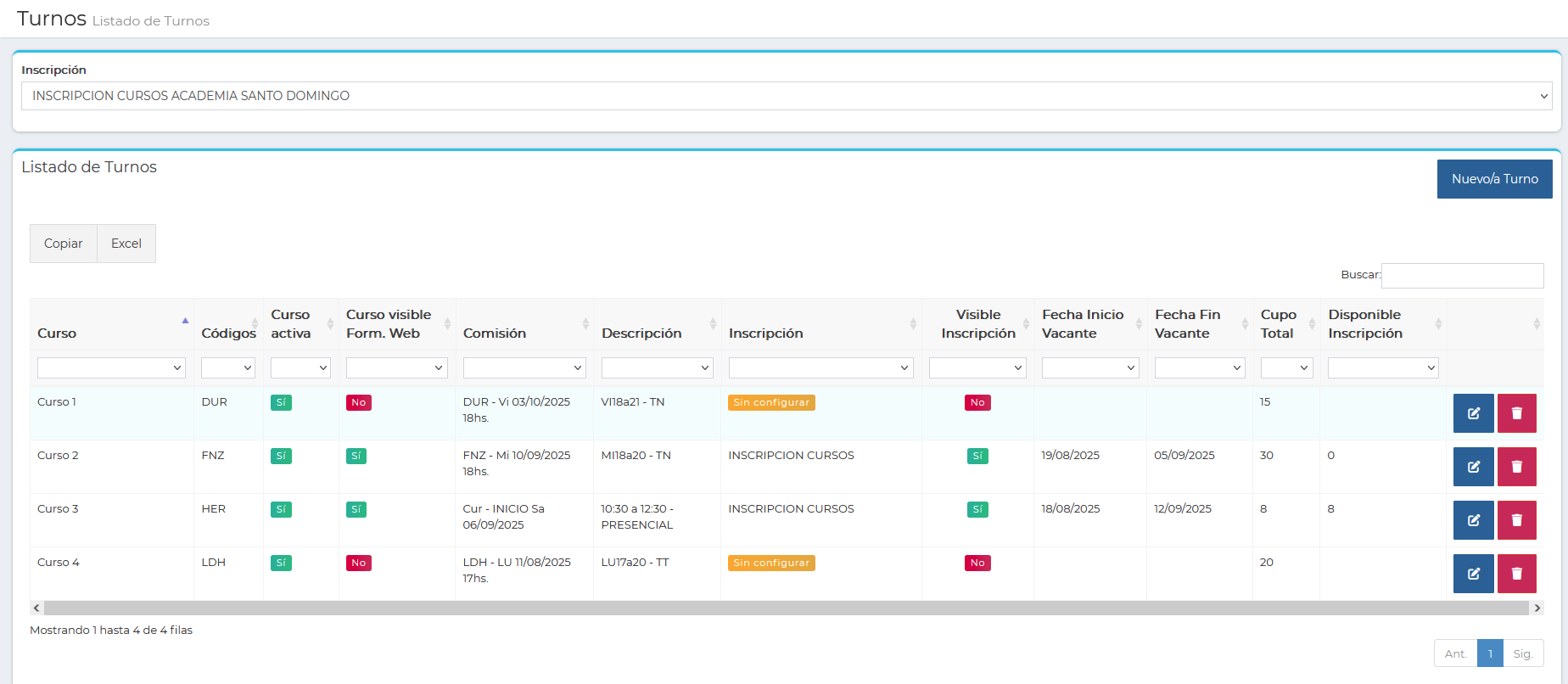Viewport: 1568px width, 684px height.
Task: Sort table by Curso column
Action: click(x=112, y=324)
